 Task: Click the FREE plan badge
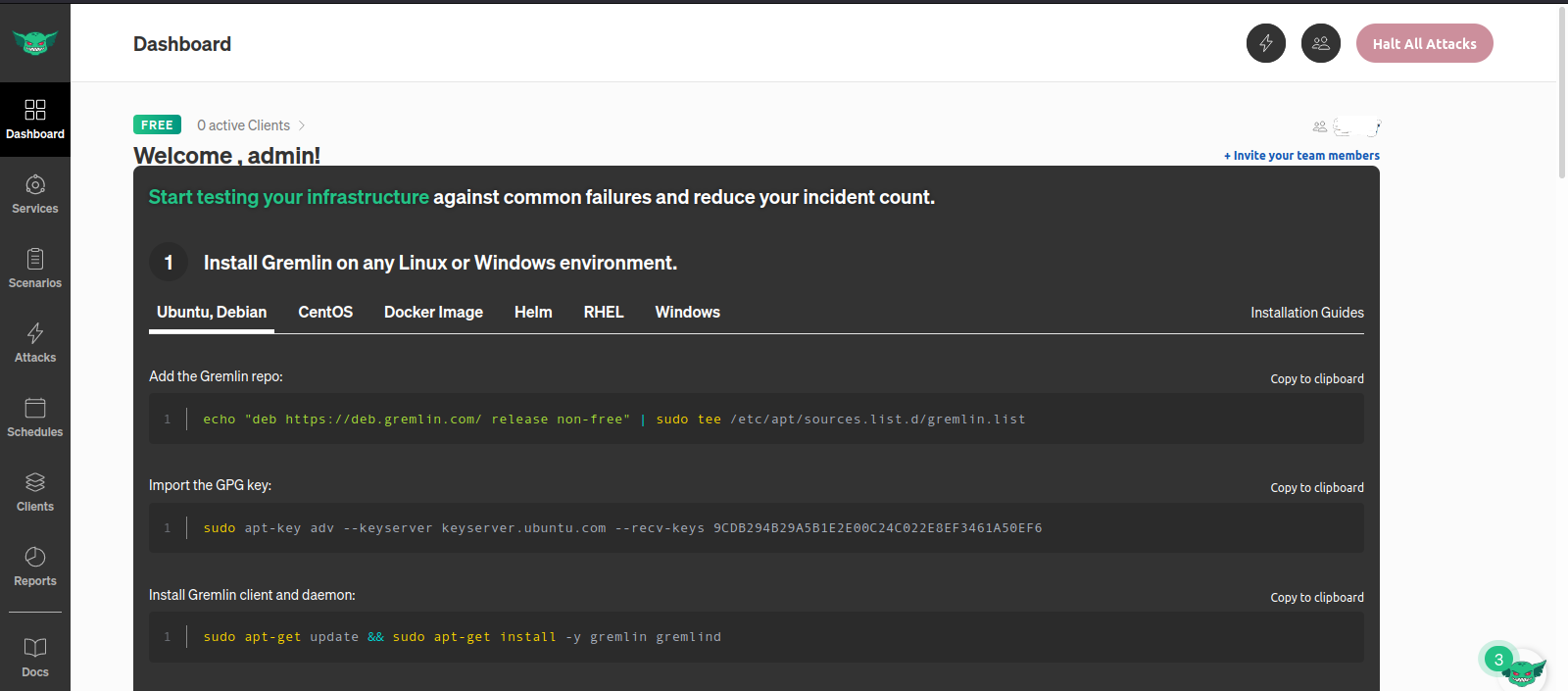(x=157, y=124)
